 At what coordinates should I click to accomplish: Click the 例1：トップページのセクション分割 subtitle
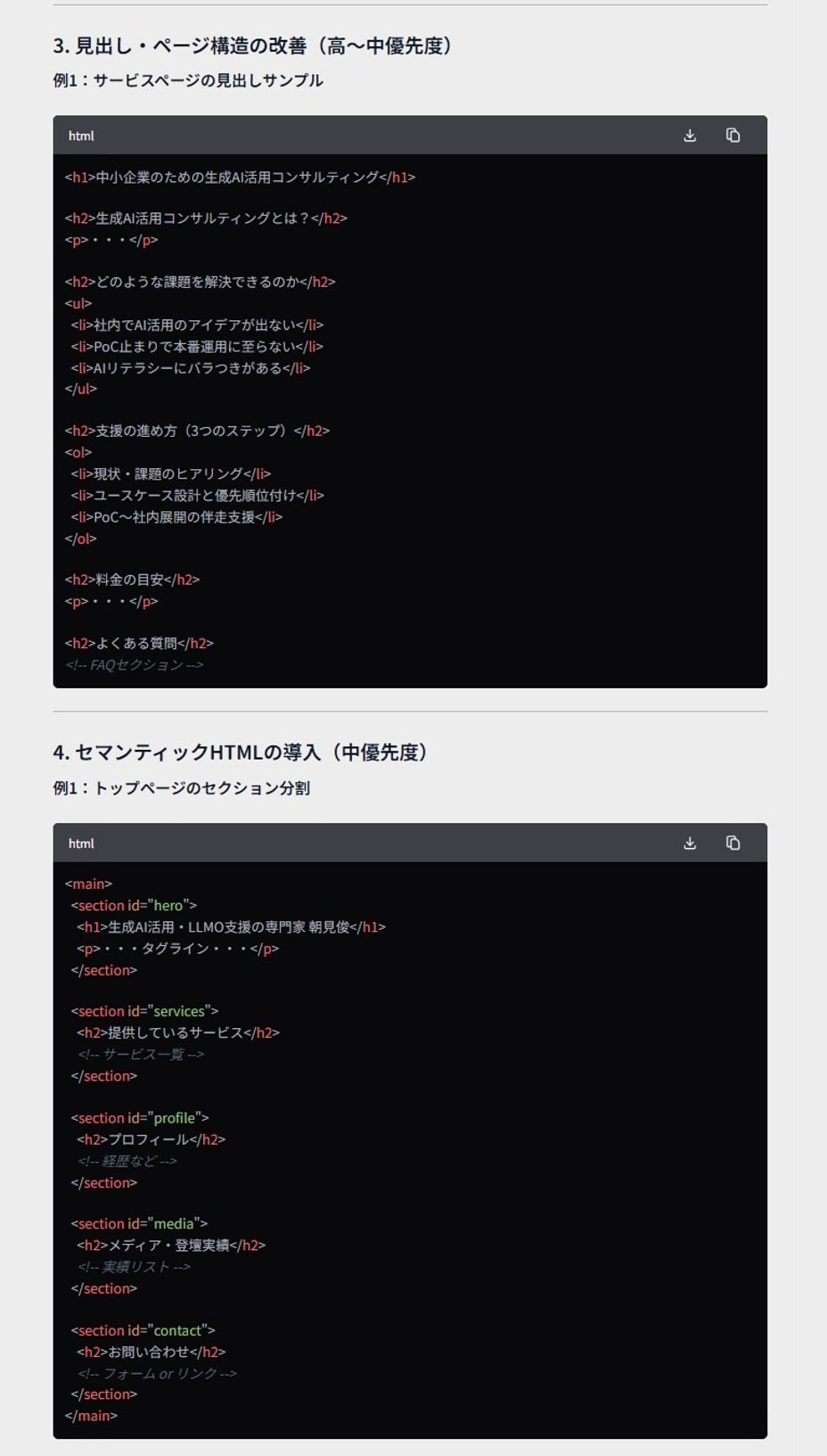coord(182,788)
